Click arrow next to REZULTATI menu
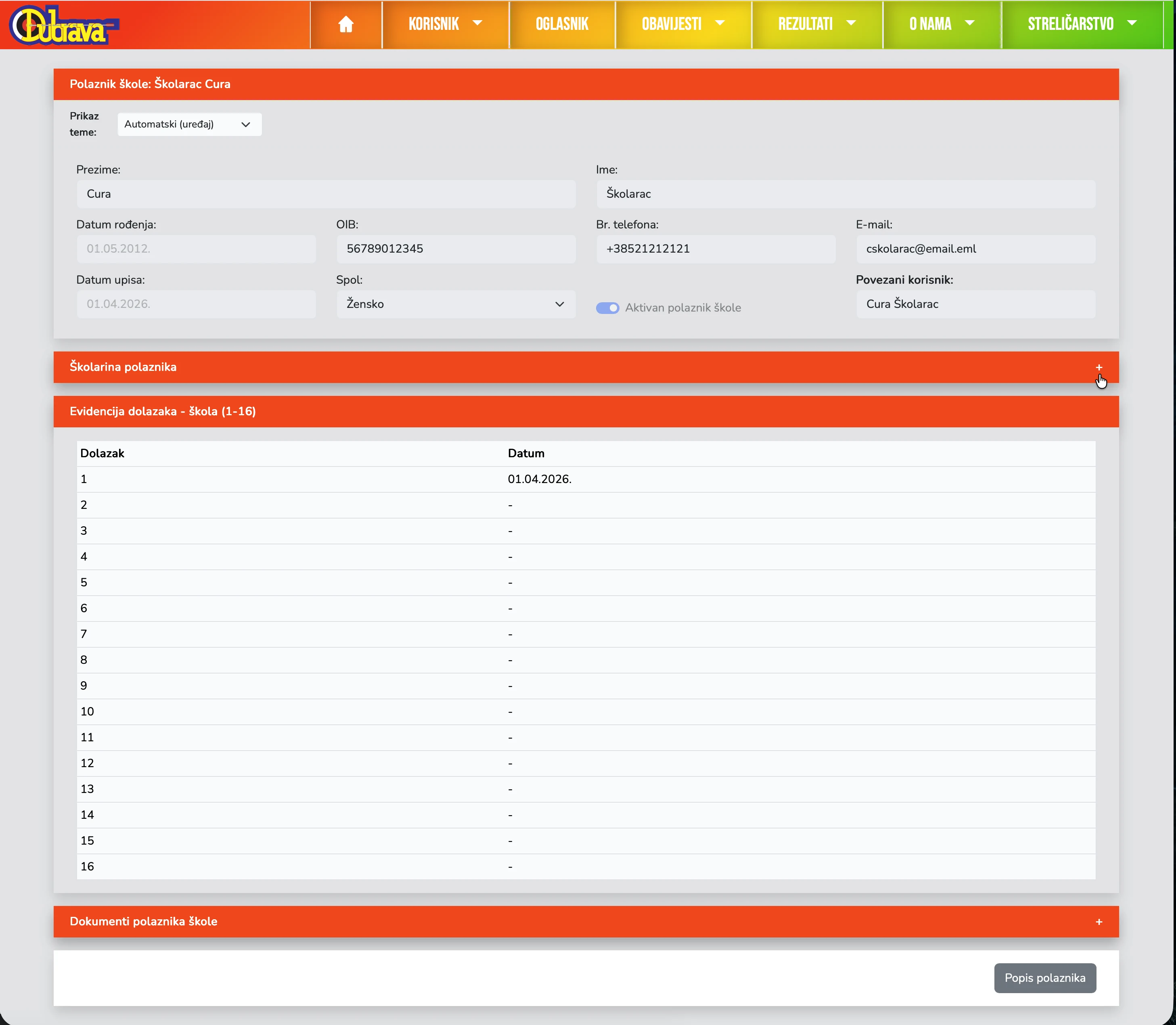The height and width of the screenshot is (1025, 1176). (x=851, y=23)
